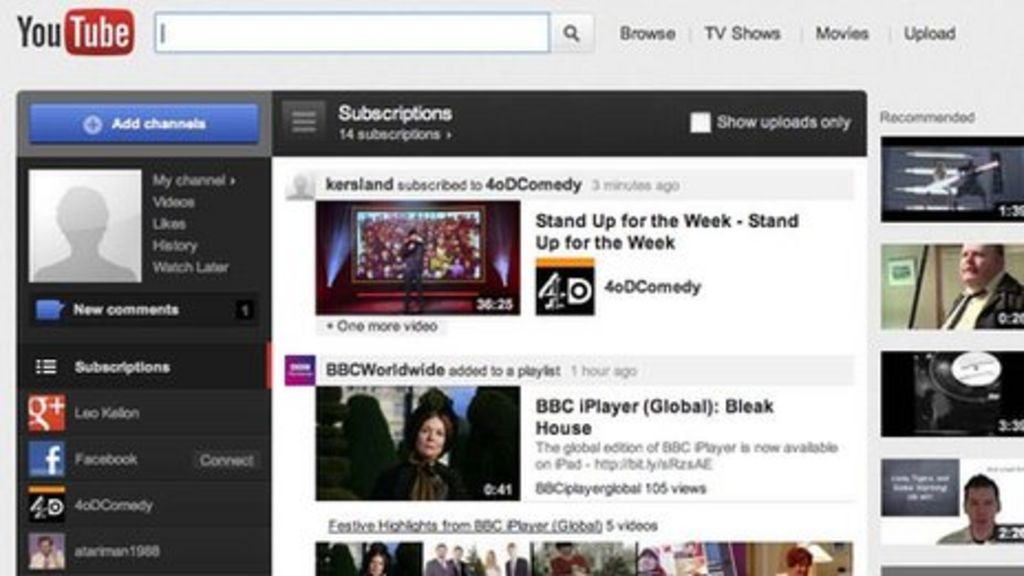Screen dimensions: 1024x576
Task: Open Watch Later link under profile
Action: pyautogui.click(x=190, y=267)
